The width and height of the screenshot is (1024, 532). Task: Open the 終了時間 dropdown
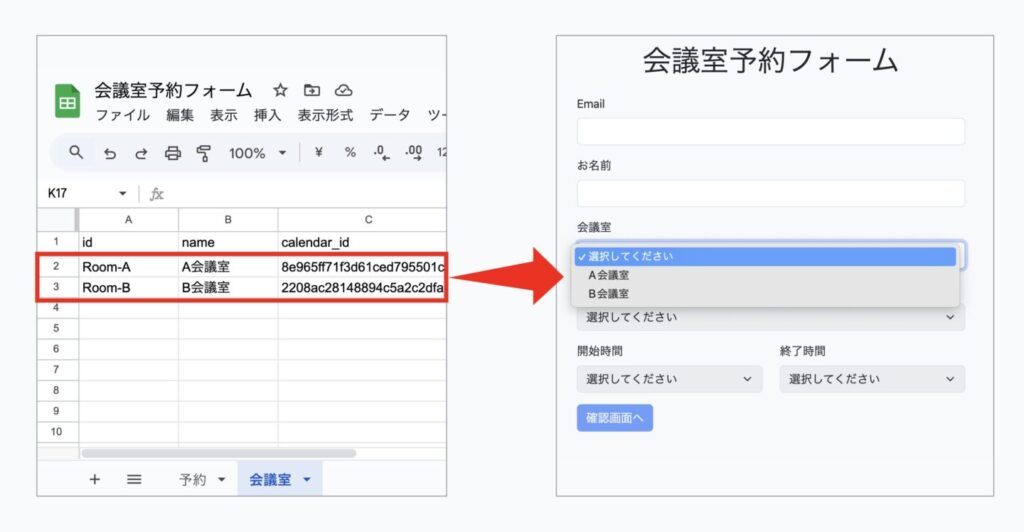872,379
